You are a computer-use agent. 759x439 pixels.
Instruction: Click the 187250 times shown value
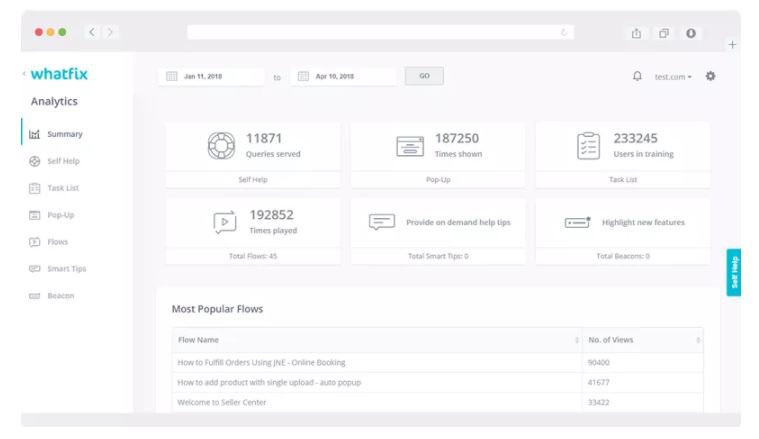click(456, 138)
